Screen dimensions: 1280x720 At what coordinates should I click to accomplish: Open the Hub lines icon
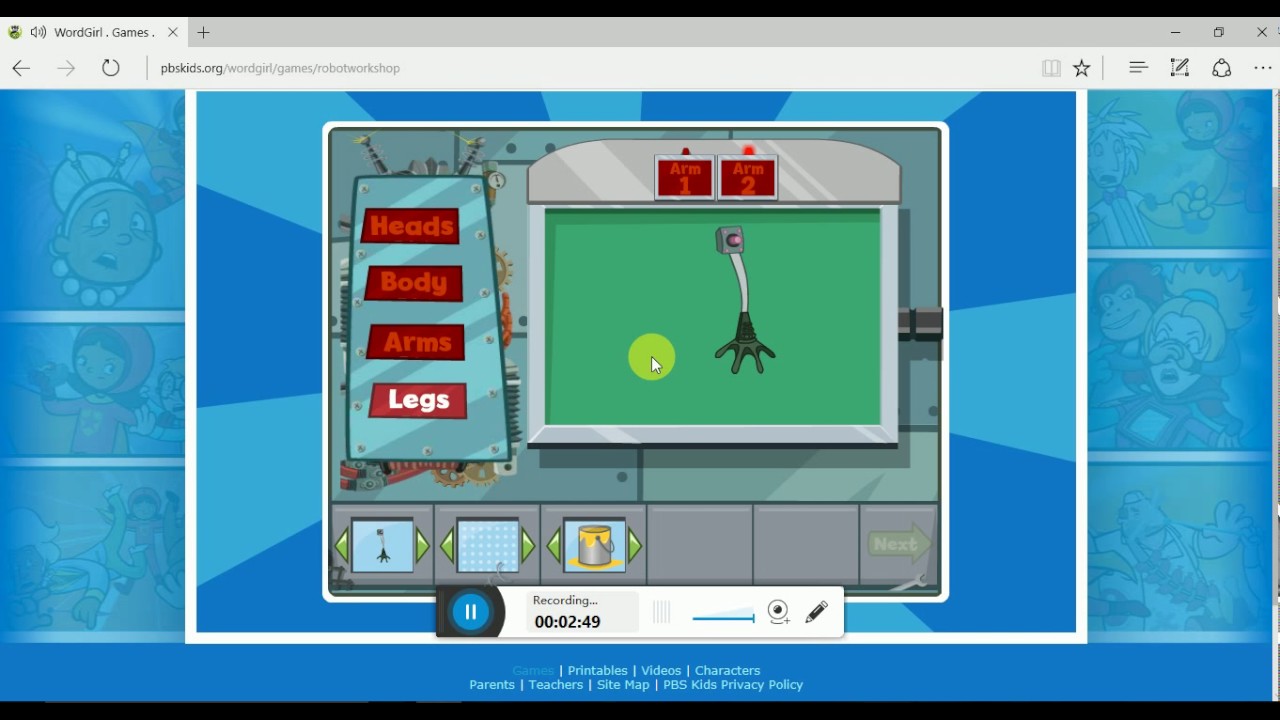tap(1138, 67)
